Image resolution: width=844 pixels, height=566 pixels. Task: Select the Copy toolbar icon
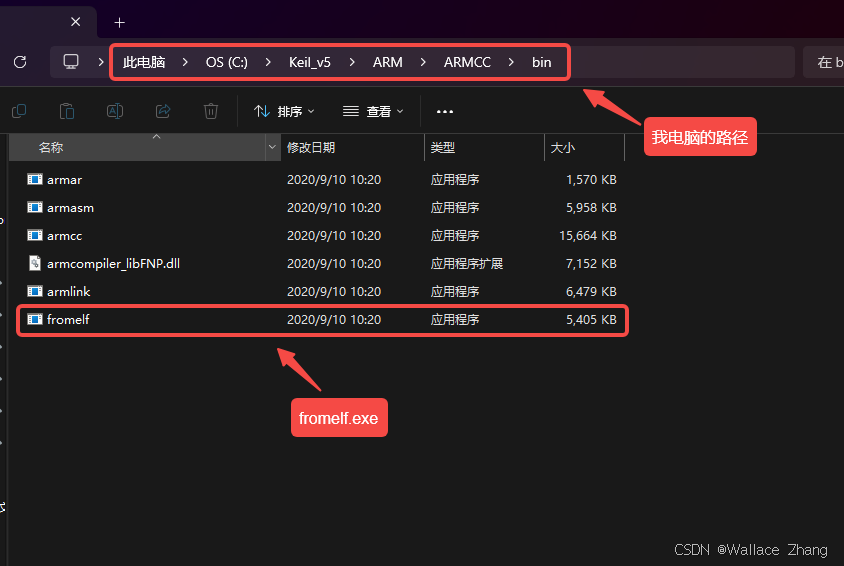(x=19, y=111)
